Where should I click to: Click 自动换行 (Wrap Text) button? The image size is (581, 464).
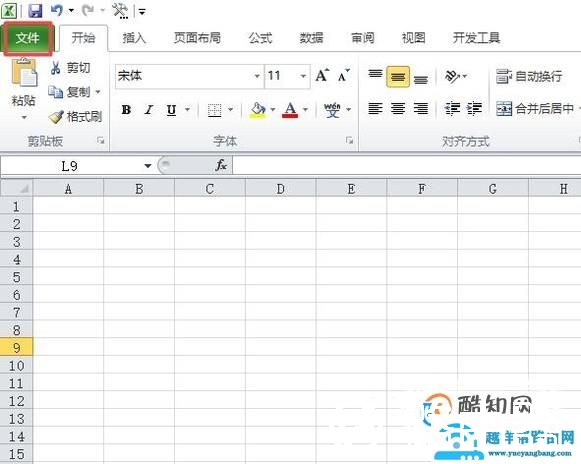coord(529,76)
